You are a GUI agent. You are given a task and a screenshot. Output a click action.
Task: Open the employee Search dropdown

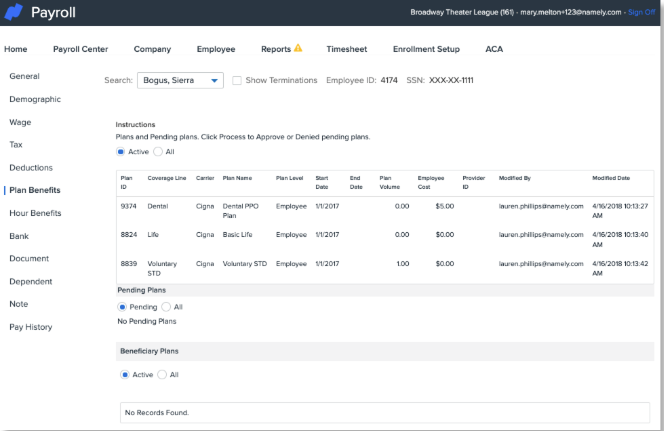tap(180, 80)
